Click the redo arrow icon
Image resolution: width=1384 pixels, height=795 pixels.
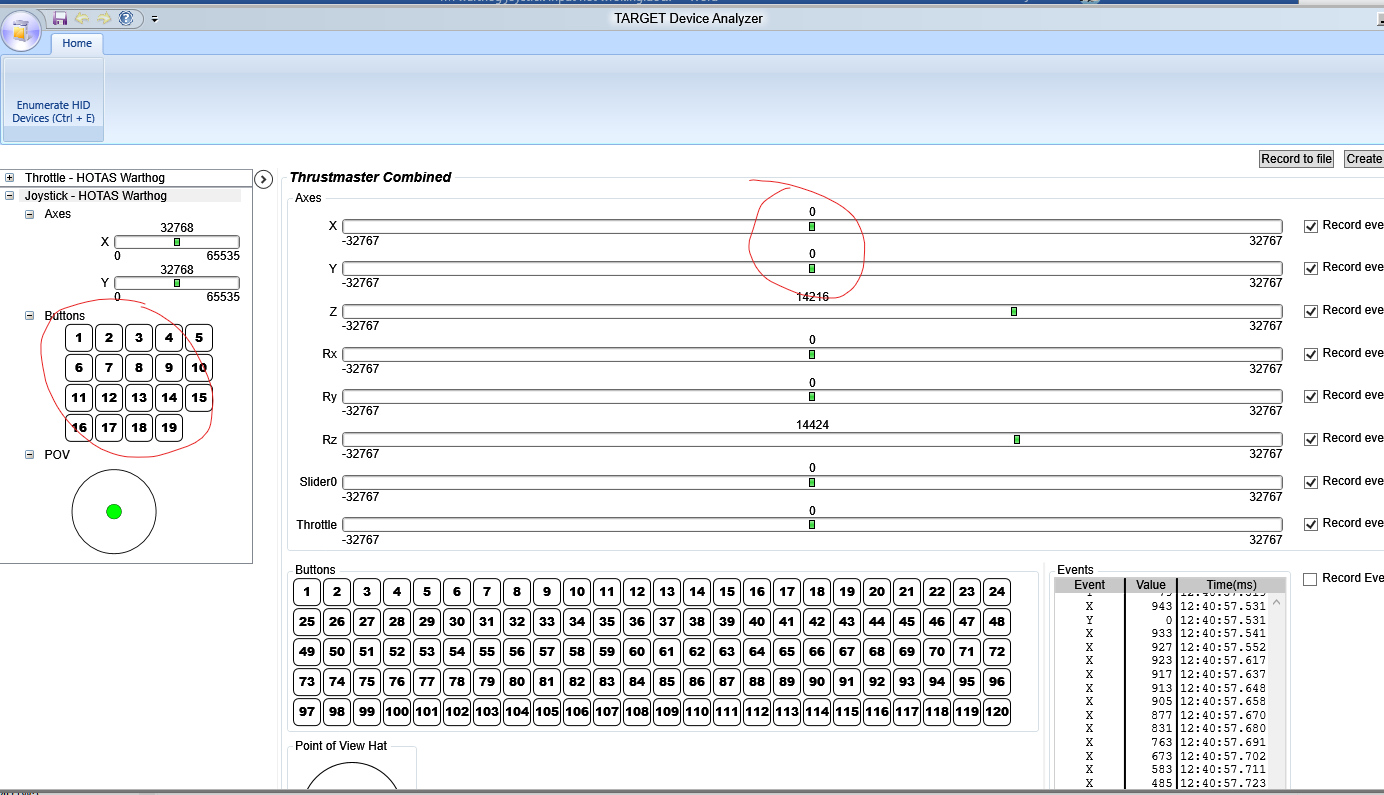coord(103,18)
